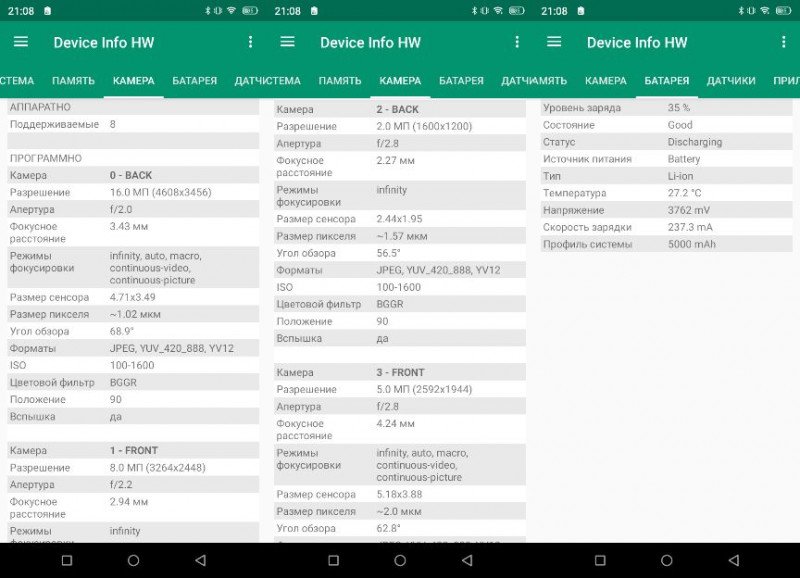Tap the Wi-Fi status icon on left screen

tap(232, 11)
